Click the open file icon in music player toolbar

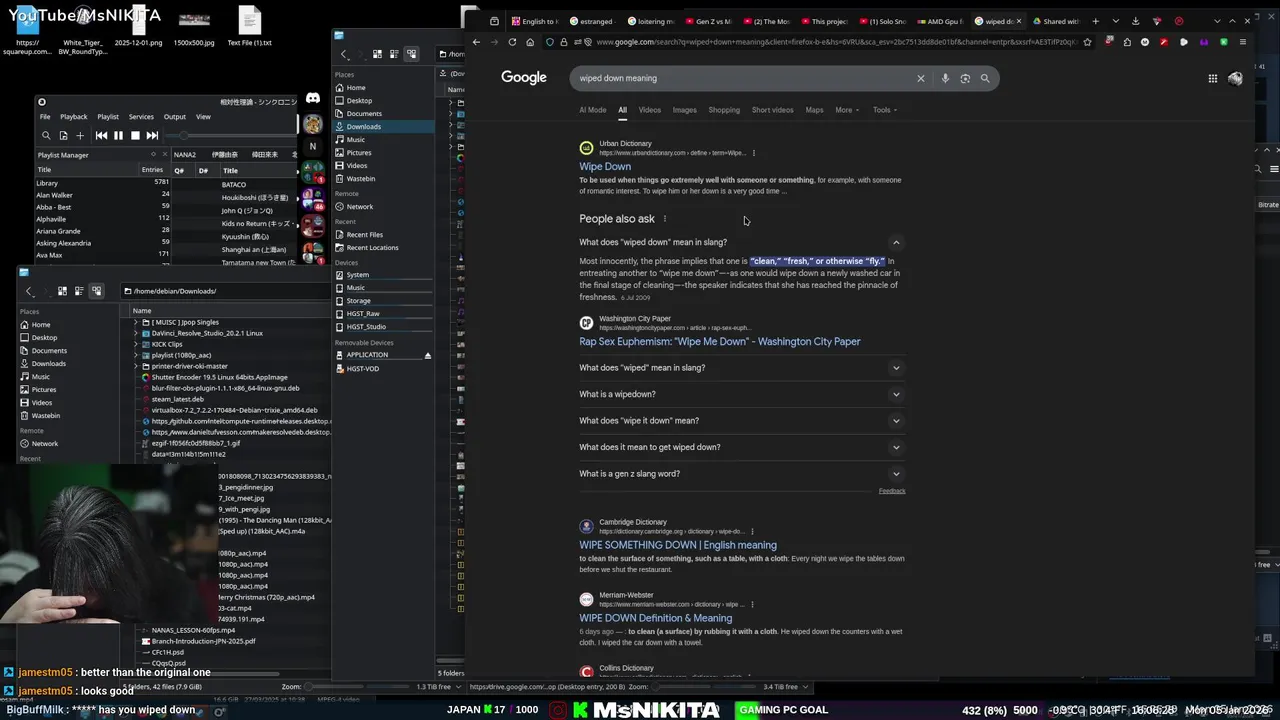point(63,136)
